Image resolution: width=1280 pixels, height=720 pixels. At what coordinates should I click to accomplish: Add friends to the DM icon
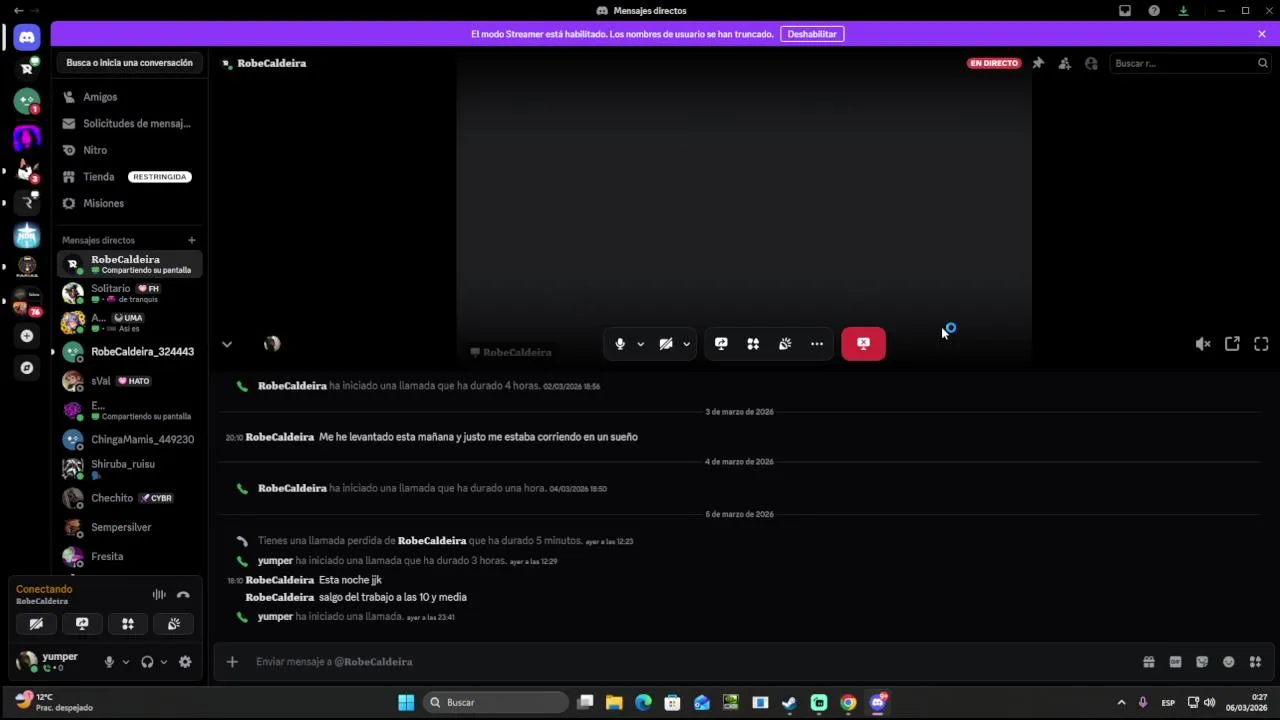coord(1064,63)
